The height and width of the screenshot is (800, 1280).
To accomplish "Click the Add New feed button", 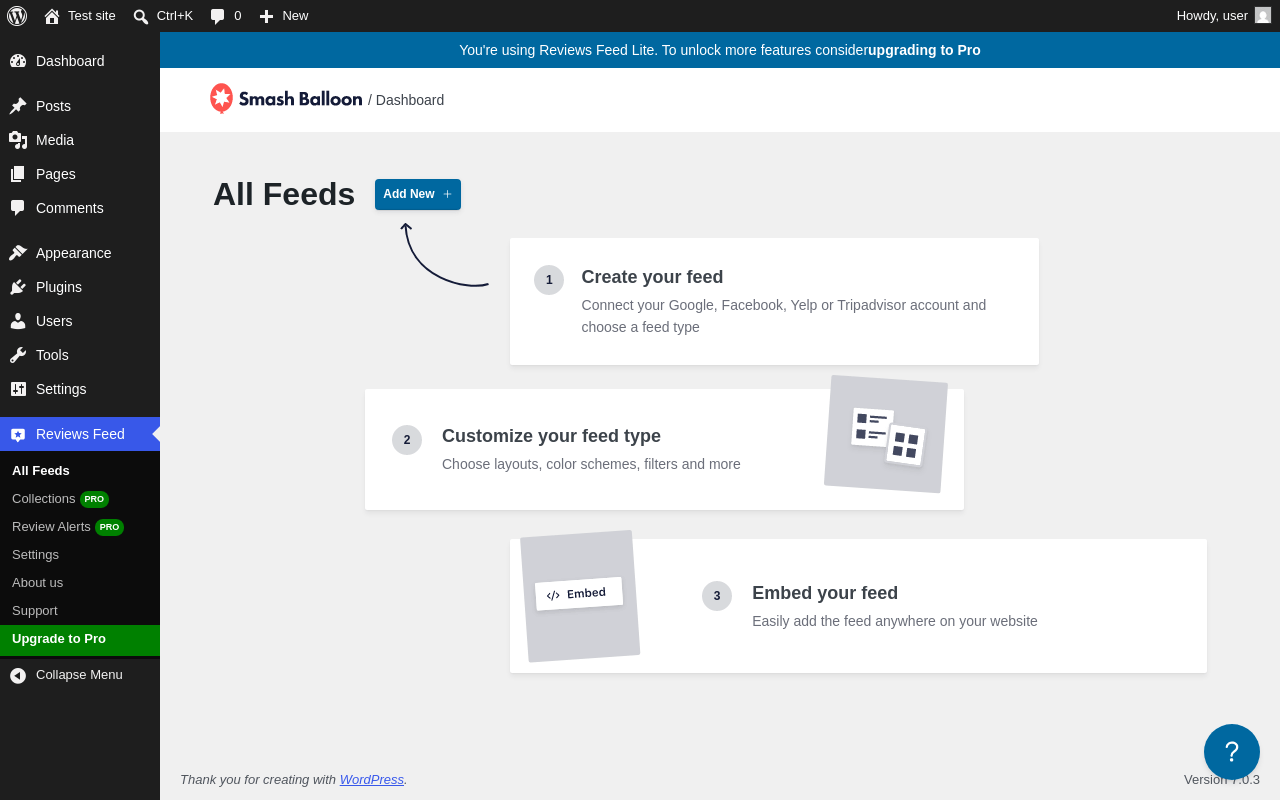I will pyautogui.click(x=418, y=194).
